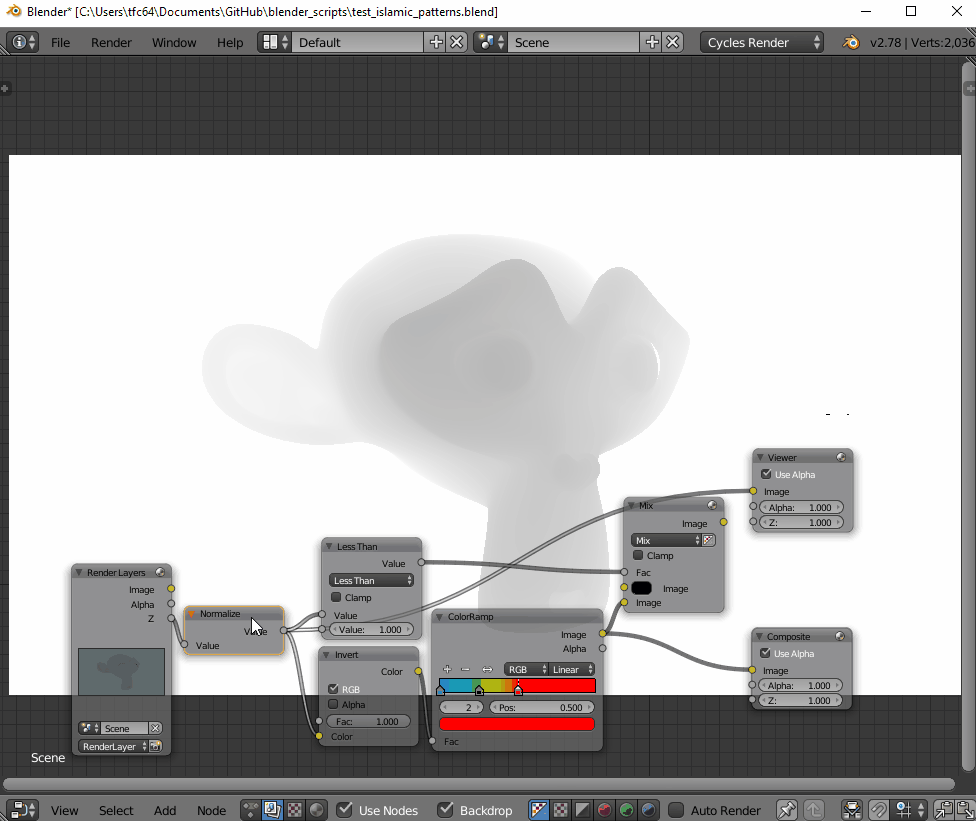This screenshot has height=821, width=976.
Task: Add a new color stop on ColorRamp
Action: click(x=447, y=669)
